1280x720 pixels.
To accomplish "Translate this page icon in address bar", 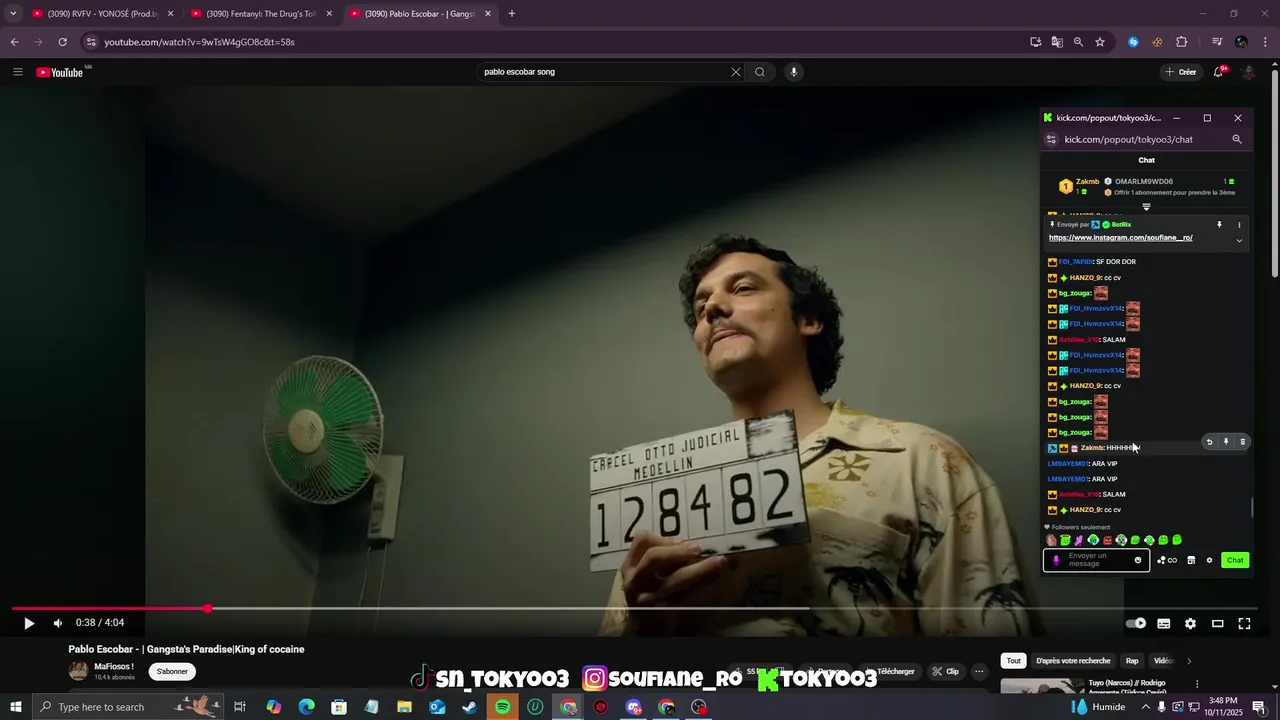I will (x=1057, y=42).
